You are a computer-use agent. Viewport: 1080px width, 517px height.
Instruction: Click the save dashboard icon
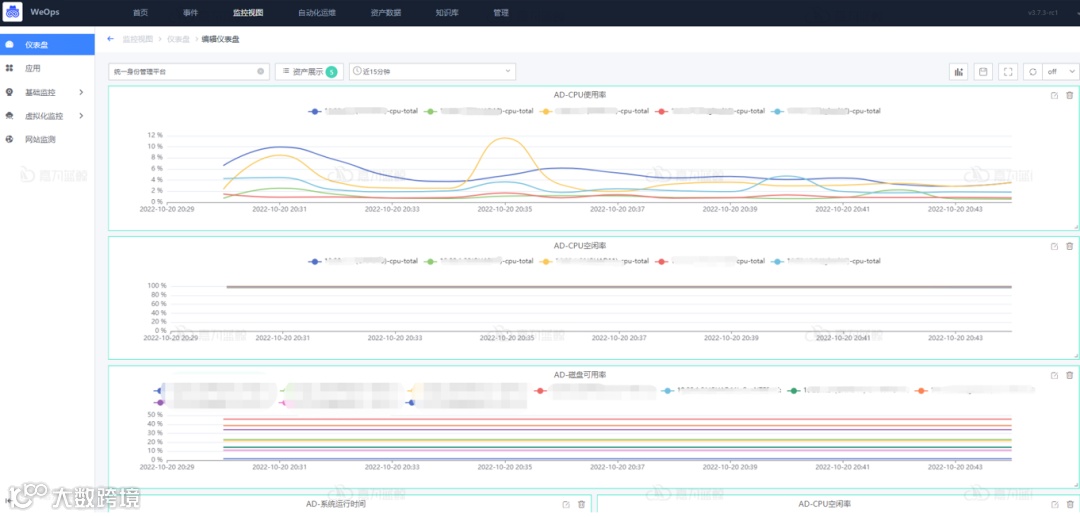click(983, 72)
